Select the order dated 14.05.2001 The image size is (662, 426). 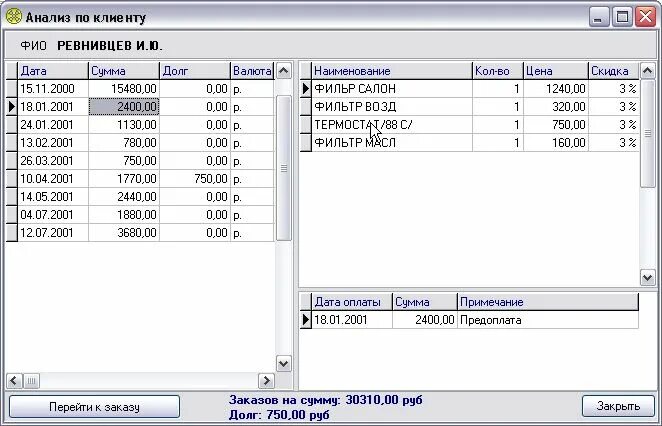pos(140,197)
